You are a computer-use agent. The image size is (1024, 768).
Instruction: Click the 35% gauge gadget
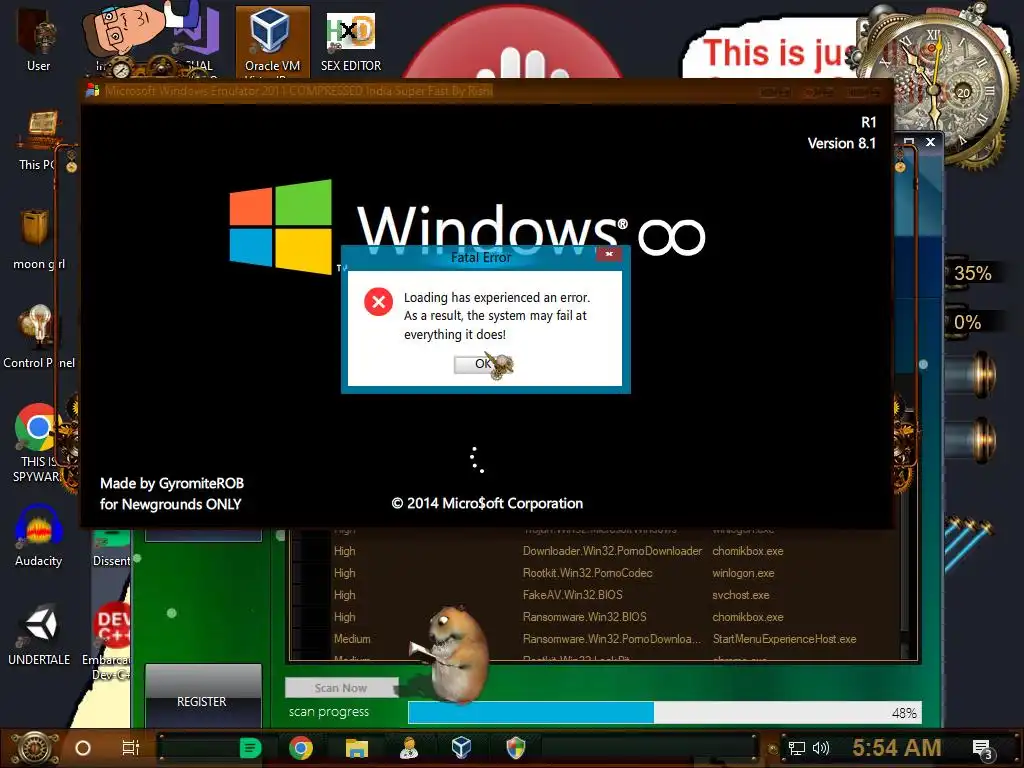tap(972, 273)
